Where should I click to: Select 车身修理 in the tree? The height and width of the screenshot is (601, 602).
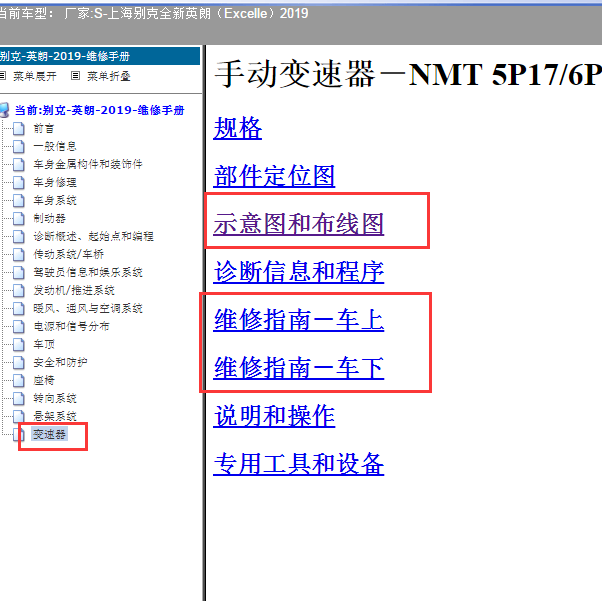tap(55, 182)
